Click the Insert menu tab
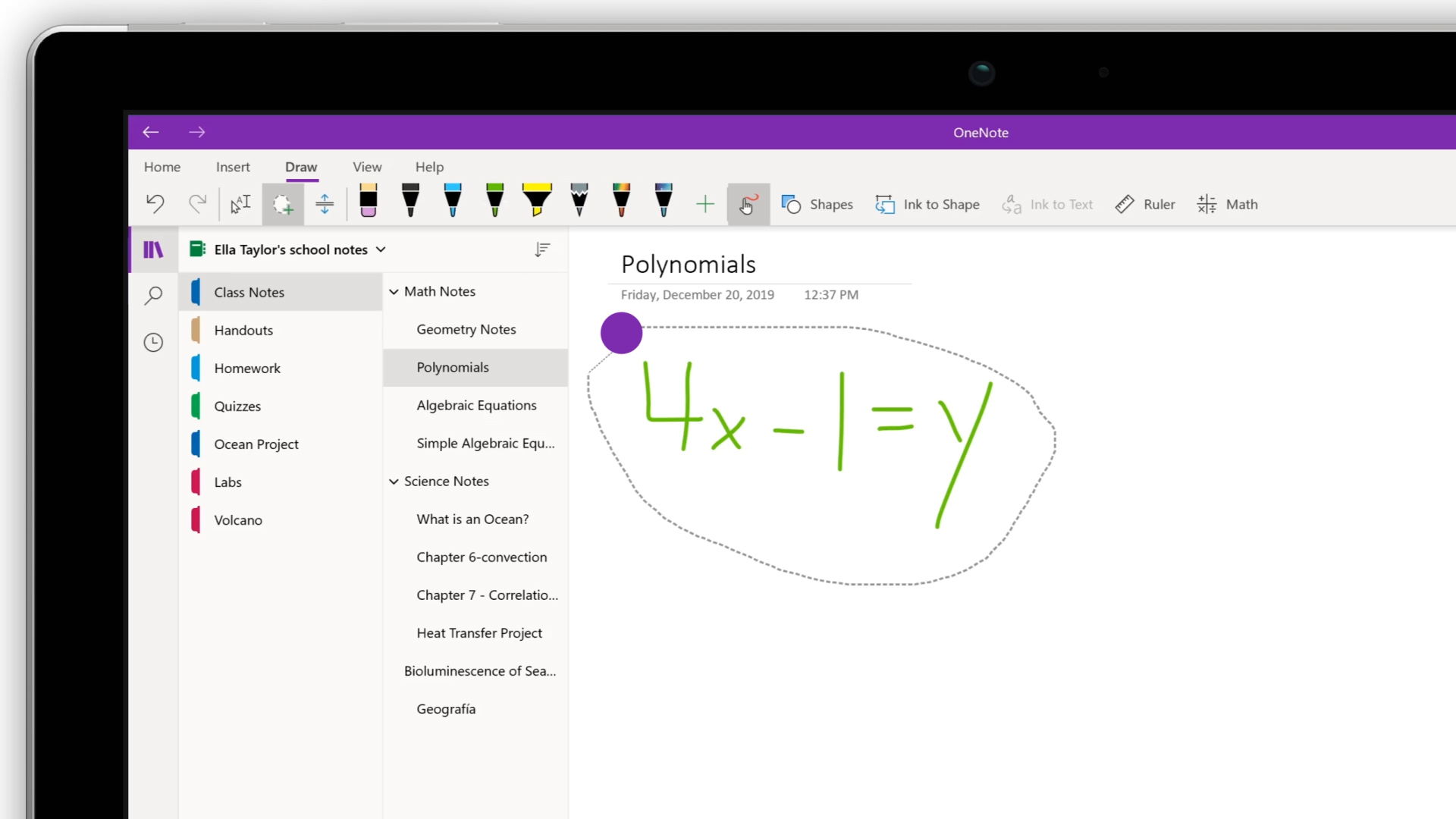The height and width of the screenshot is (819, 1456). coord(233,167)
